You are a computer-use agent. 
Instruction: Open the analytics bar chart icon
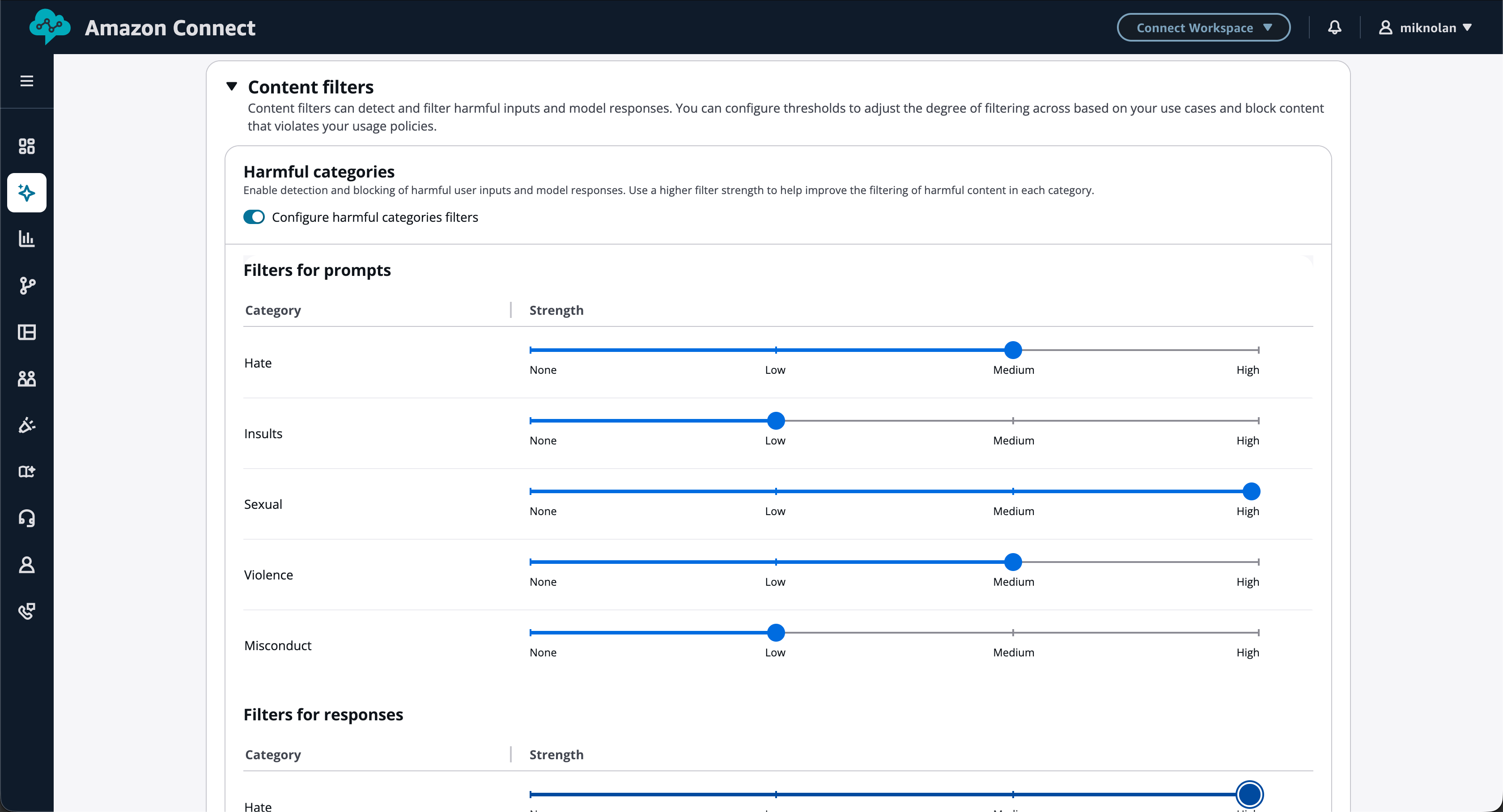27,239
